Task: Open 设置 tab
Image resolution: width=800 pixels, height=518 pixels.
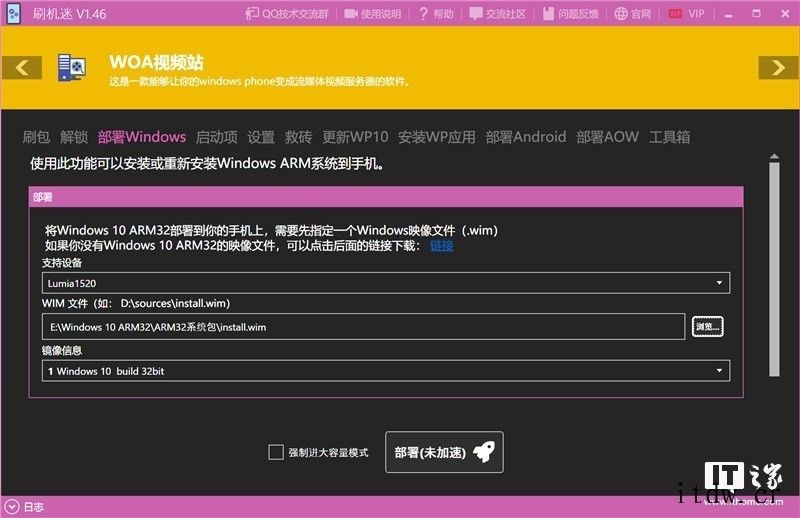Action: (x=261, y=137)
